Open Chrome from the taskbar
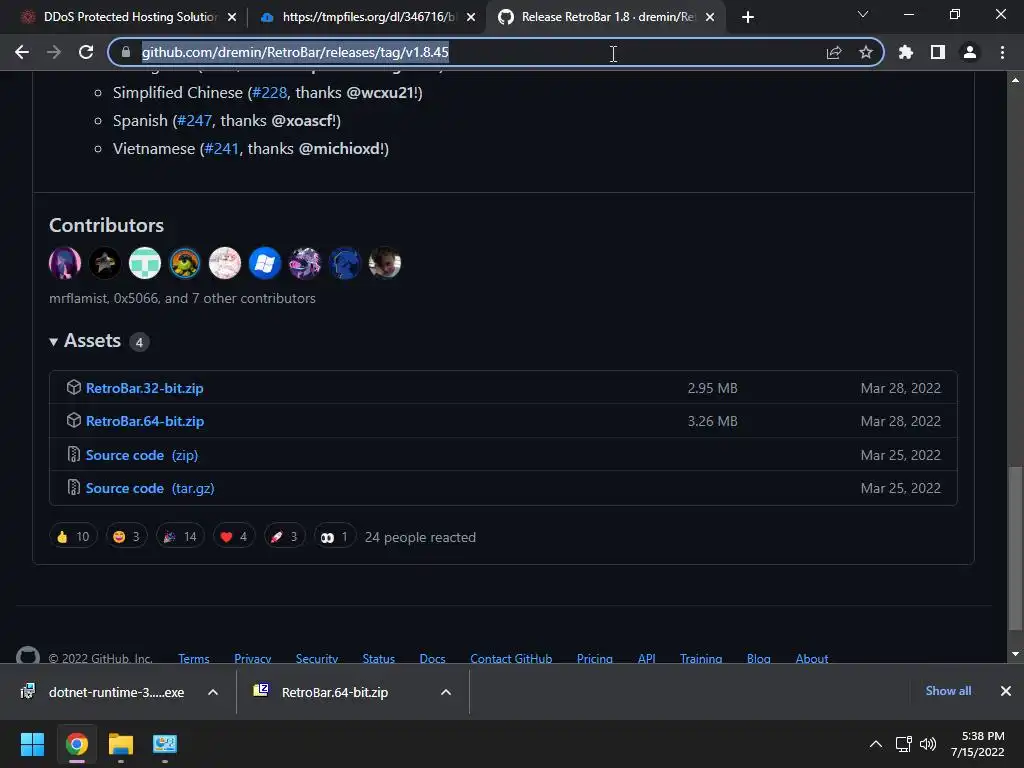 click(76, 744)
